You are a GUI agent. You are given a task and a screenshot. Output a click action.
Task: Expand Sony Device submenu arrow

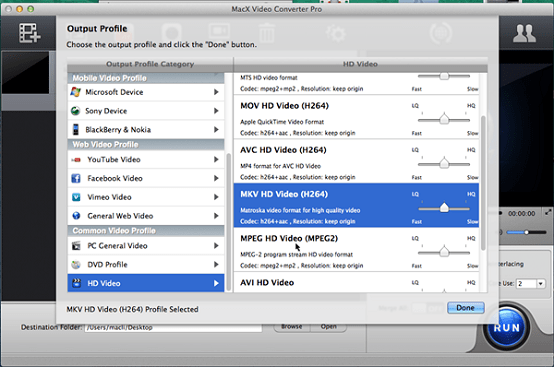click(x=216, y=111)
